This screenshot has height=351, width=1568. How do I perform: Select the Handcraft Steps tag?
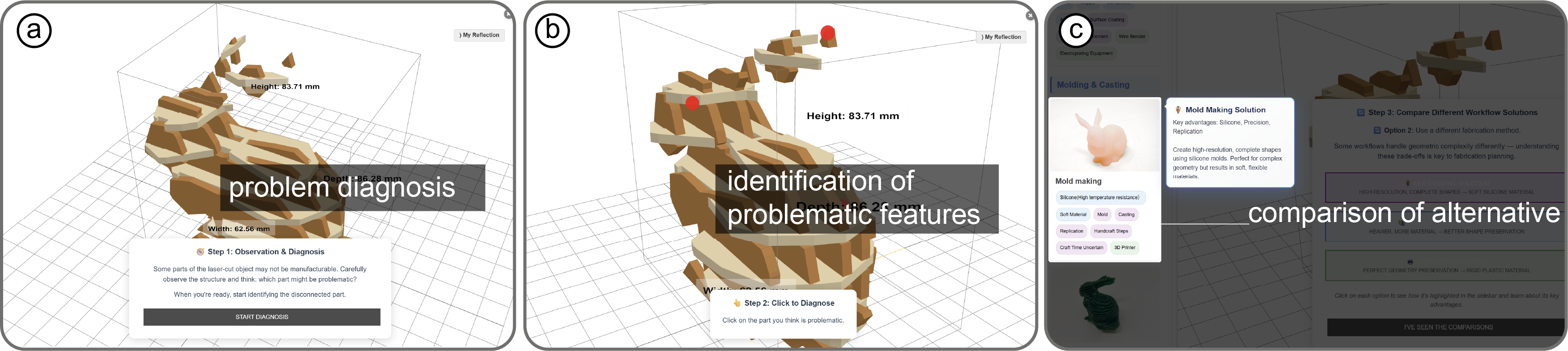[1111, 231]
